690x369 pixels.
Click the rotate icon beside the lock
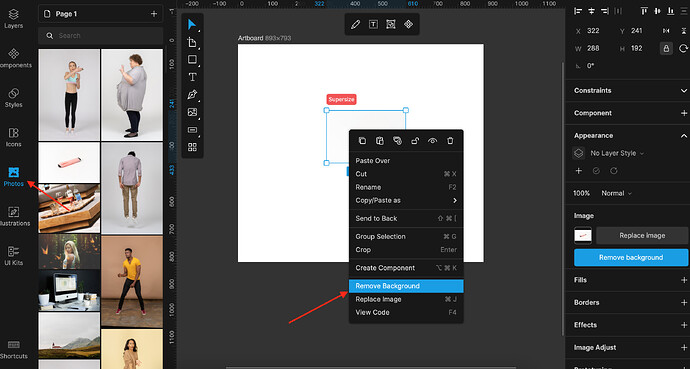point(683,48)
